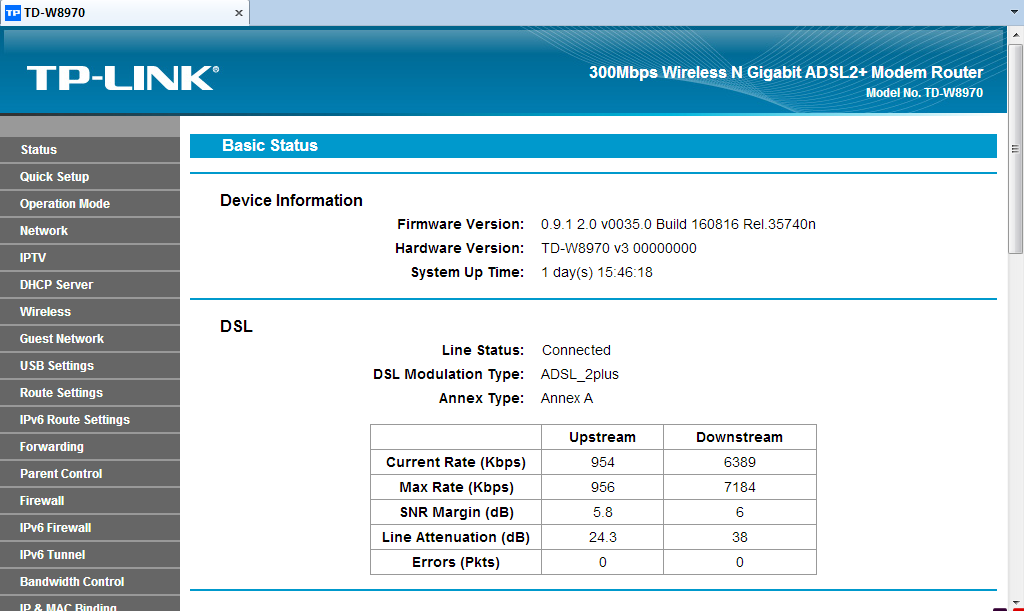This screenshot has width=1024, height=611.
Task: Click upstream max rate 956
Action: click(602, 488)
